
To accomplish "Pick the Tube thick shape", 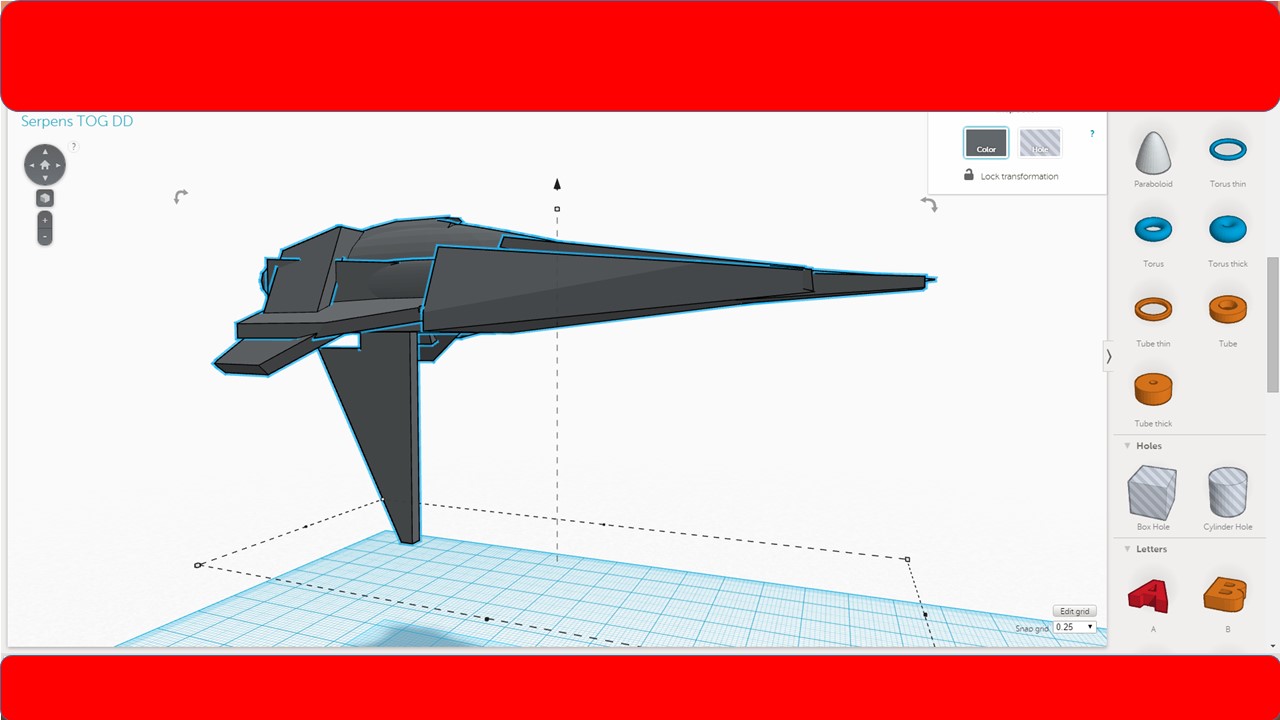I will pyautogui.click(x=1153, y=388).
